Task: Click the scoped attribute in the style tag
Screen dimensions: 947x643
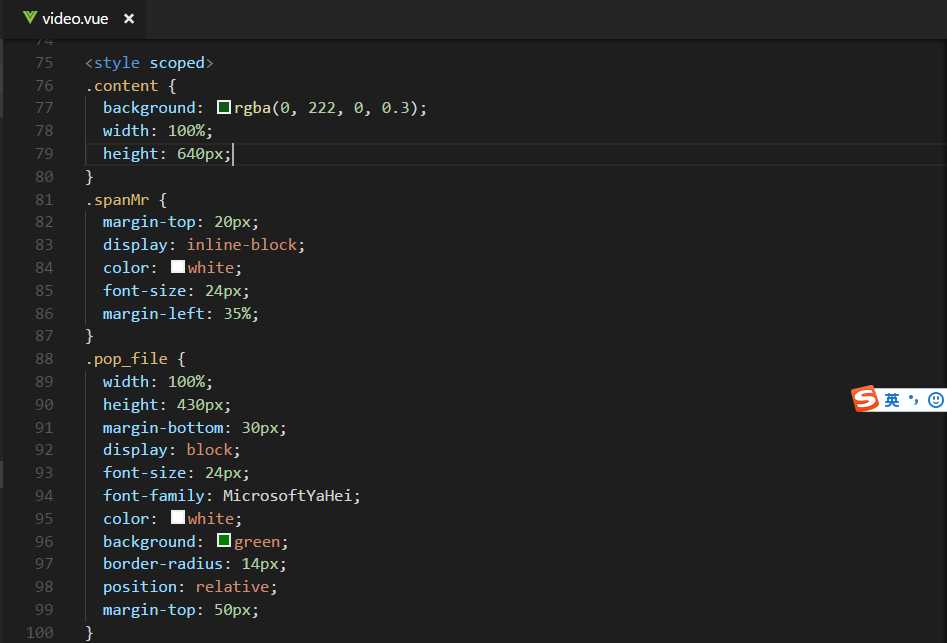Action: (x=176, y=62)
